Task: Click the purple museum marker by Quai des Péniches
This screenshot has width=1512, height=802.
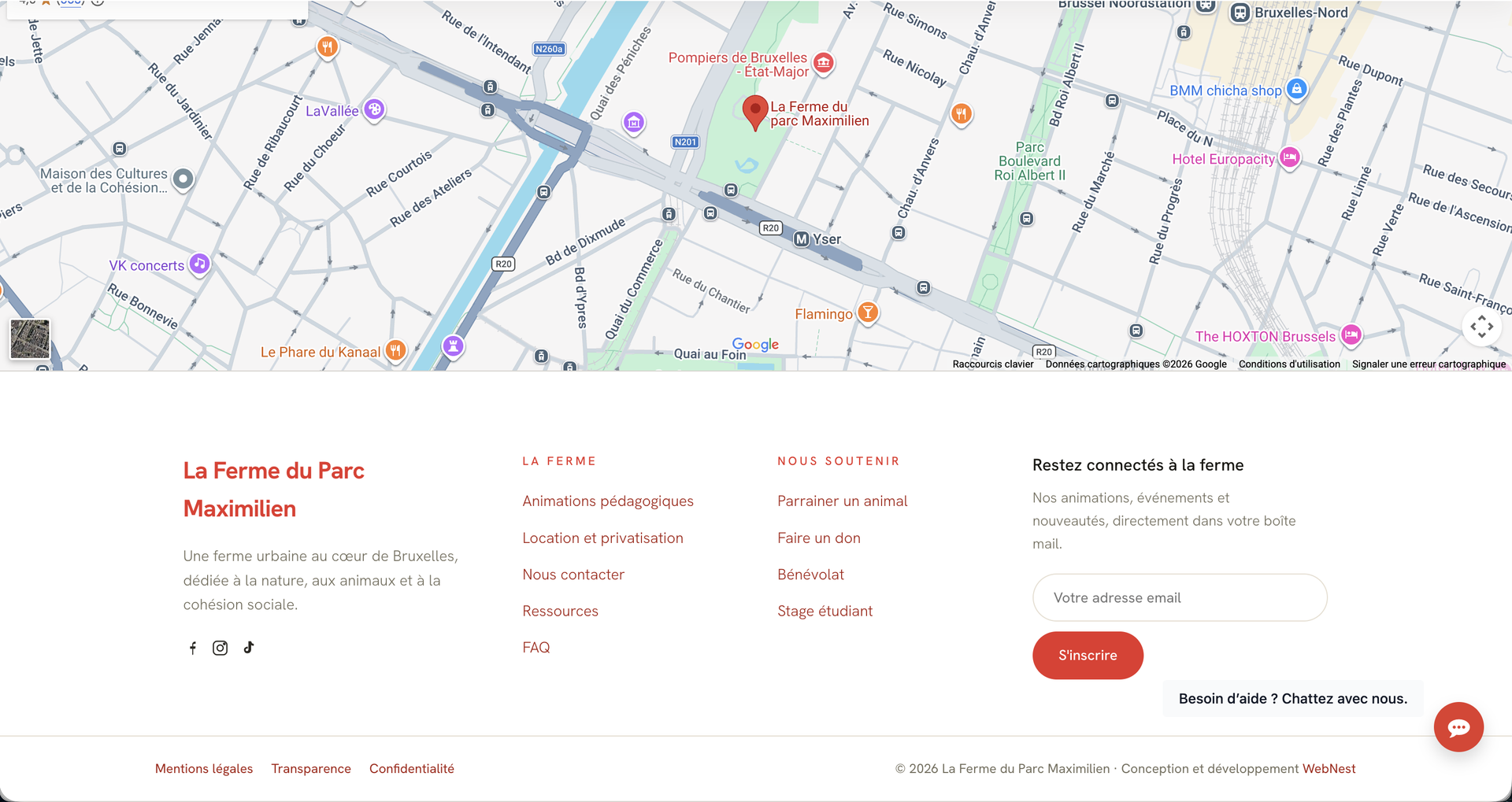Action: [634, 123]
